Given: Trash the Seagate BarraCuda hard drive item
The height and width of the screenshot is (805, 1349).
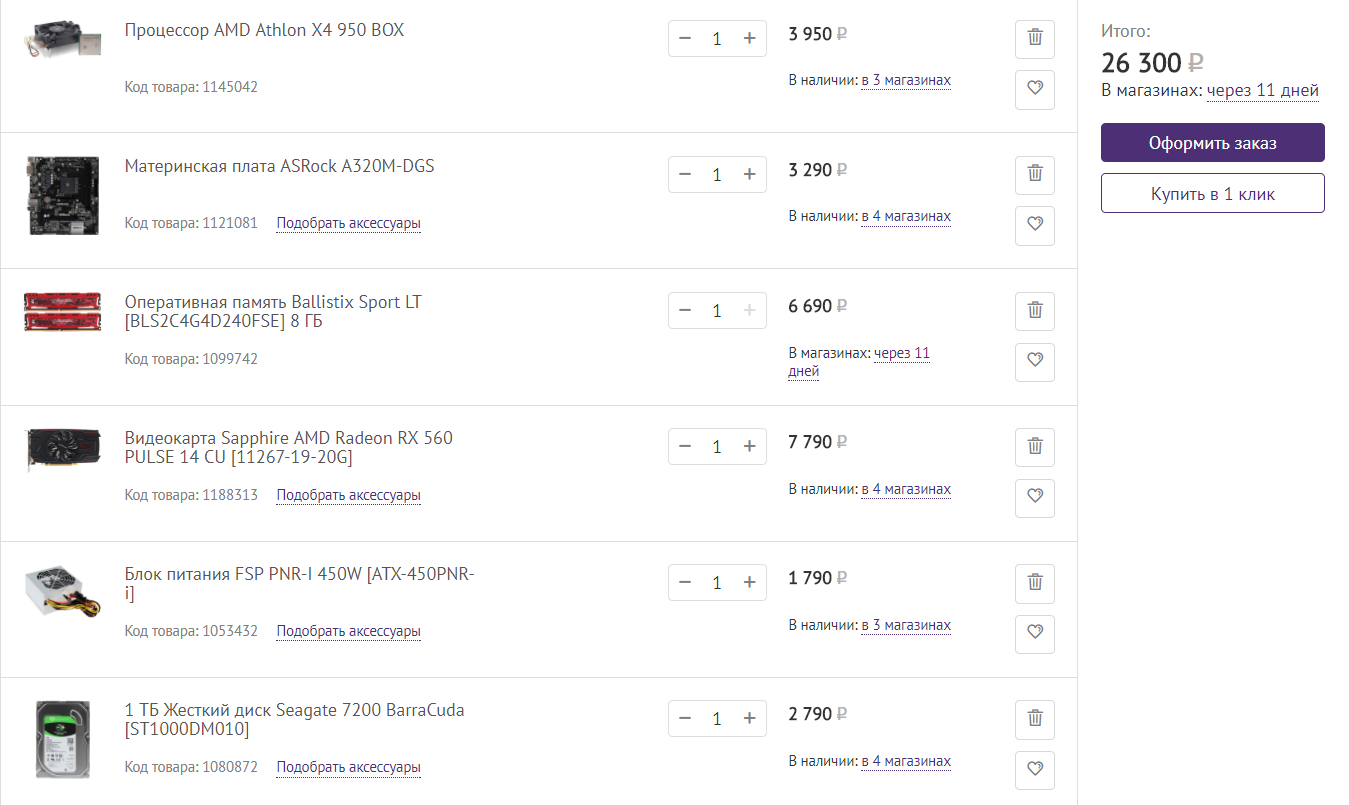Looking at the screenshot, I should [1035, 718].
